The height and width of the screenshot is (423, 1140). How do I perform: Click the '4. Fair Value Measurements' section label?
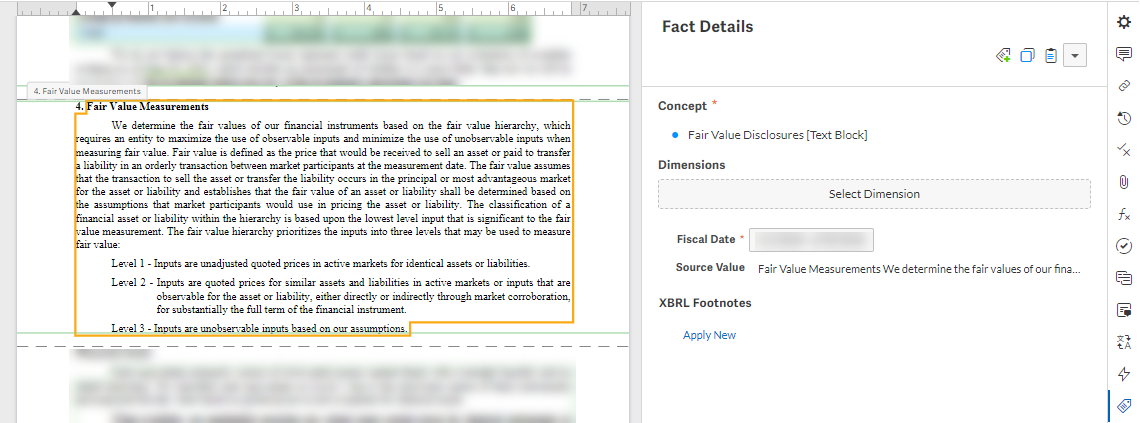87,91
